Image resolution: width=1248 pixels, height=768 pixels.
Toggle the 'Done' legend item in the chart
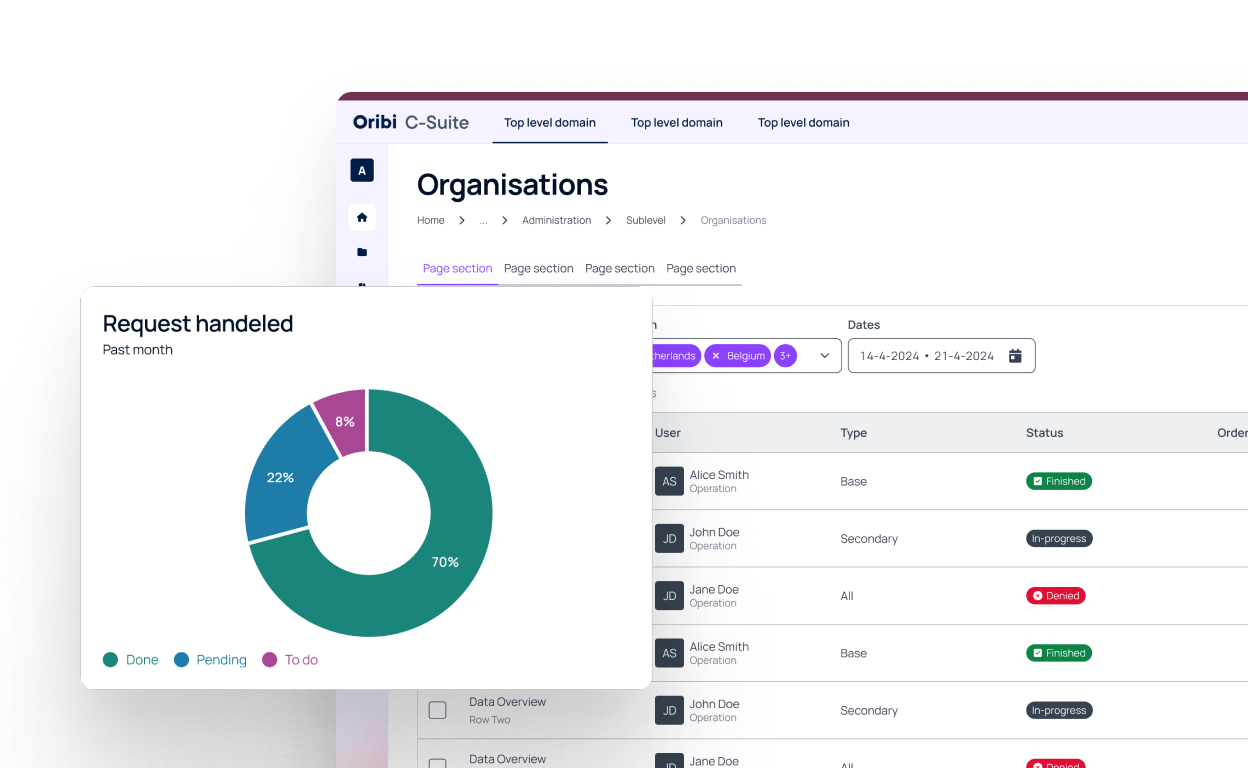[x=131, y=660]
